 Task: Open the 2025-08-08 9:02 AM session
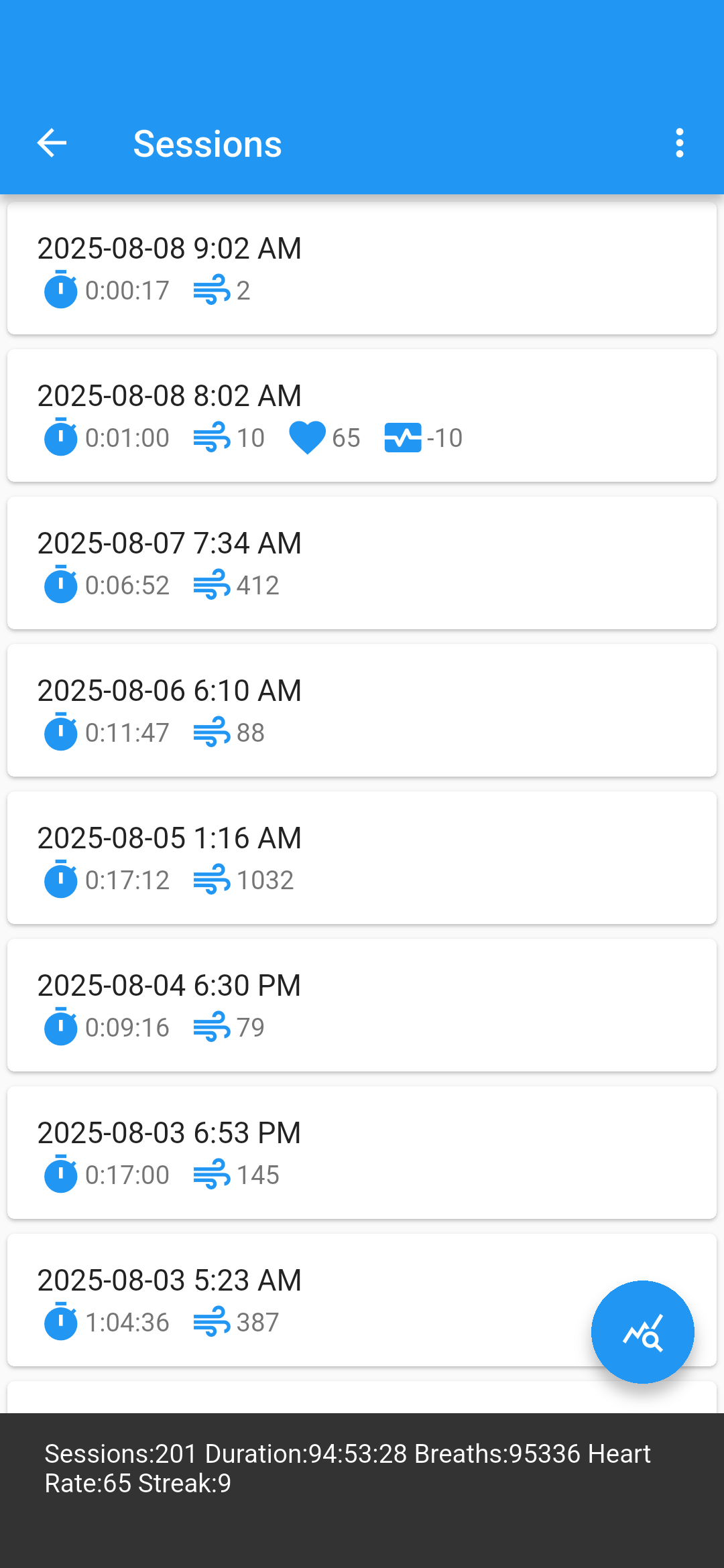[x=362, y=267]
